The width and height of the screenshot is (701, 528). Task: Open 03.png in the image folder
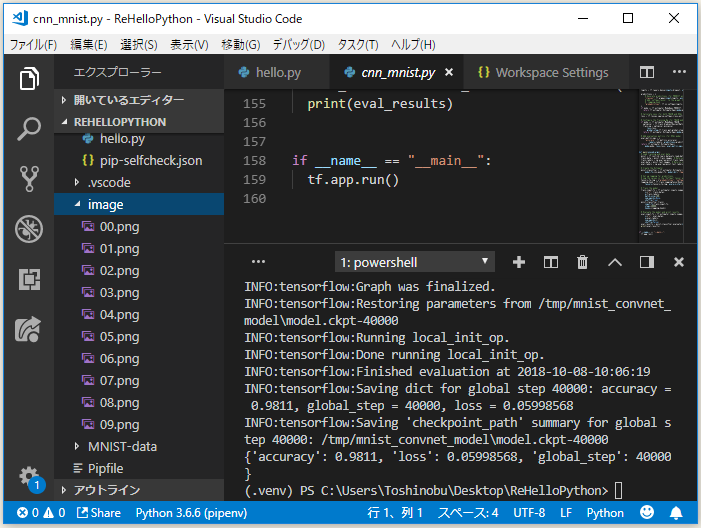(139, 292)
